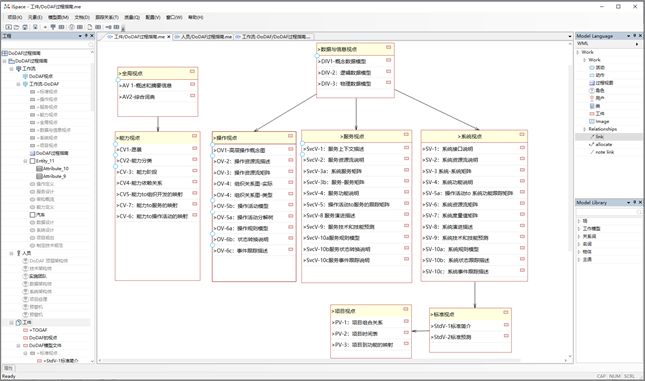The height and width of the screenshot is (381, 645).
Task: Collapse the Relationships group in palette
Action: click(x=584, y=129)
